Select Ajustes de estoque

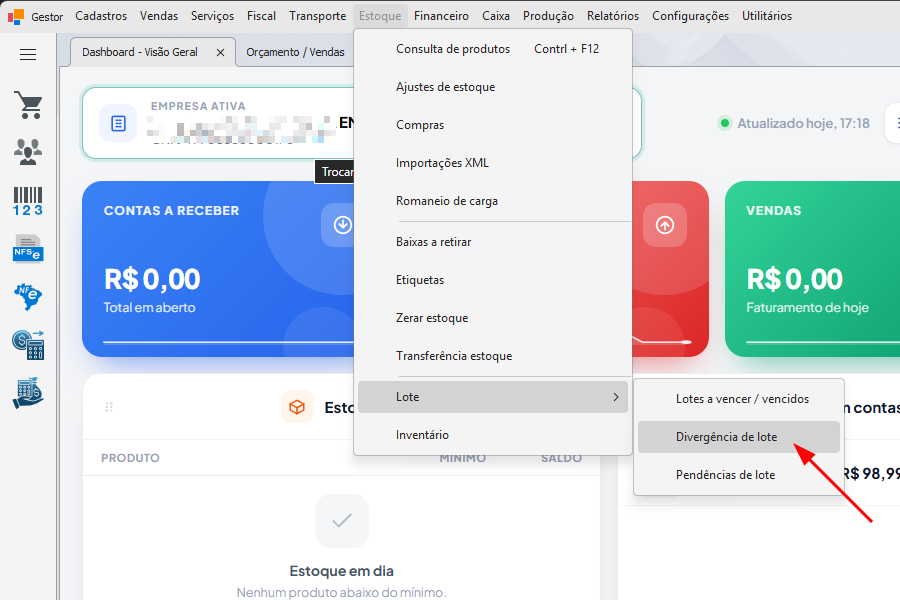[x=493, y=87]
